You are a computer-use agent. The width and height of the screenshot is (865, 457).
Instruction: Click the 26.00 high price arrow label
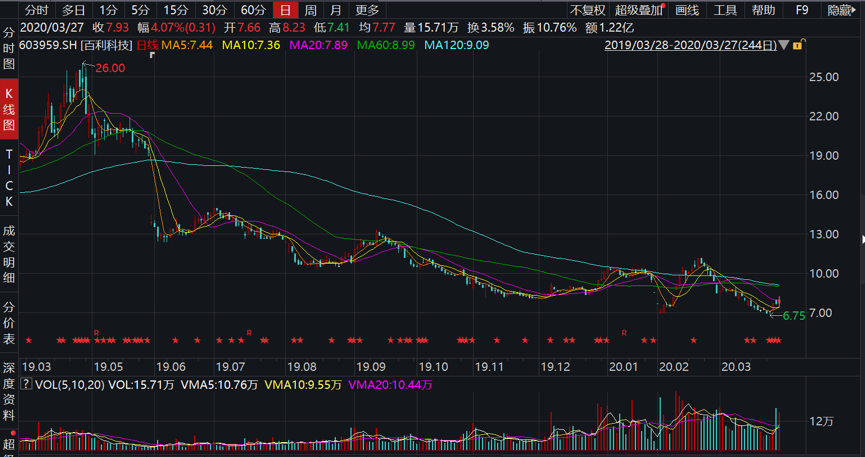(109, 67)
